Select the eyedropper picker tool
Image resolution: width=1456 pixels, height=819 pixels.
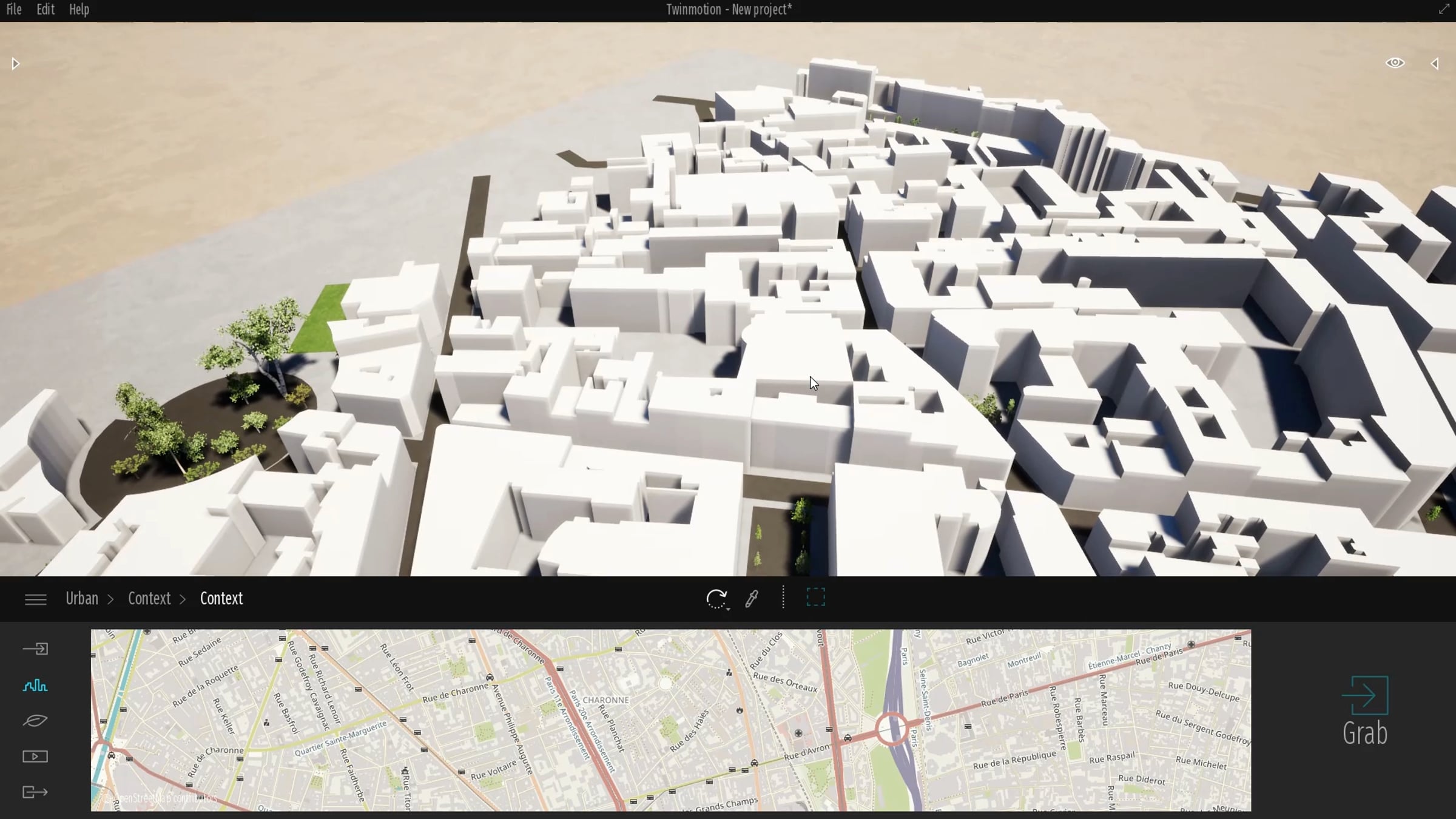pyautogui.click(x=752, y=599)
